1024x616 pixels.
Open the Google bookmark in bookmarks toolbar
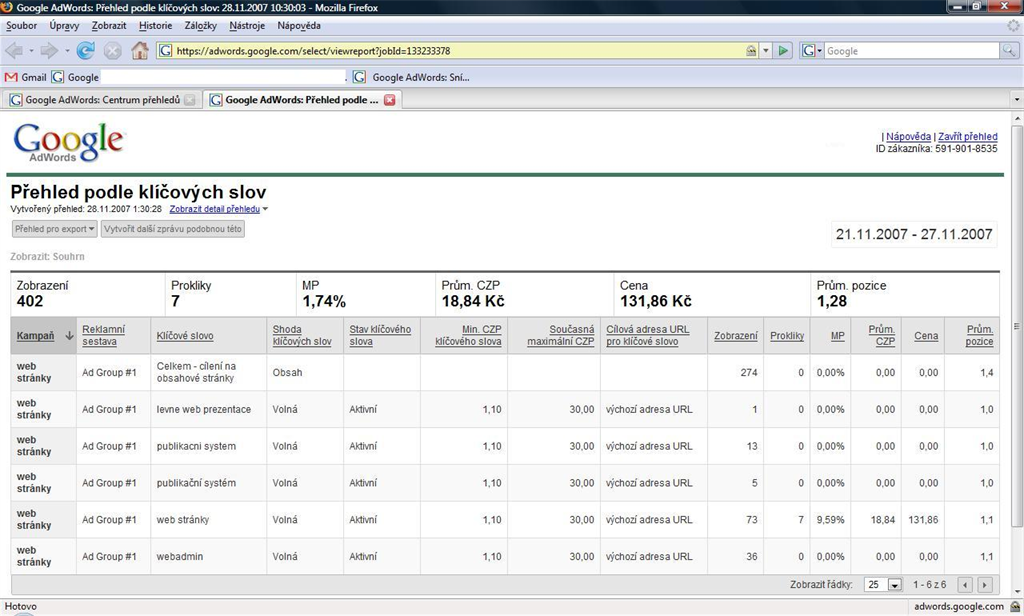pos(75,77)
